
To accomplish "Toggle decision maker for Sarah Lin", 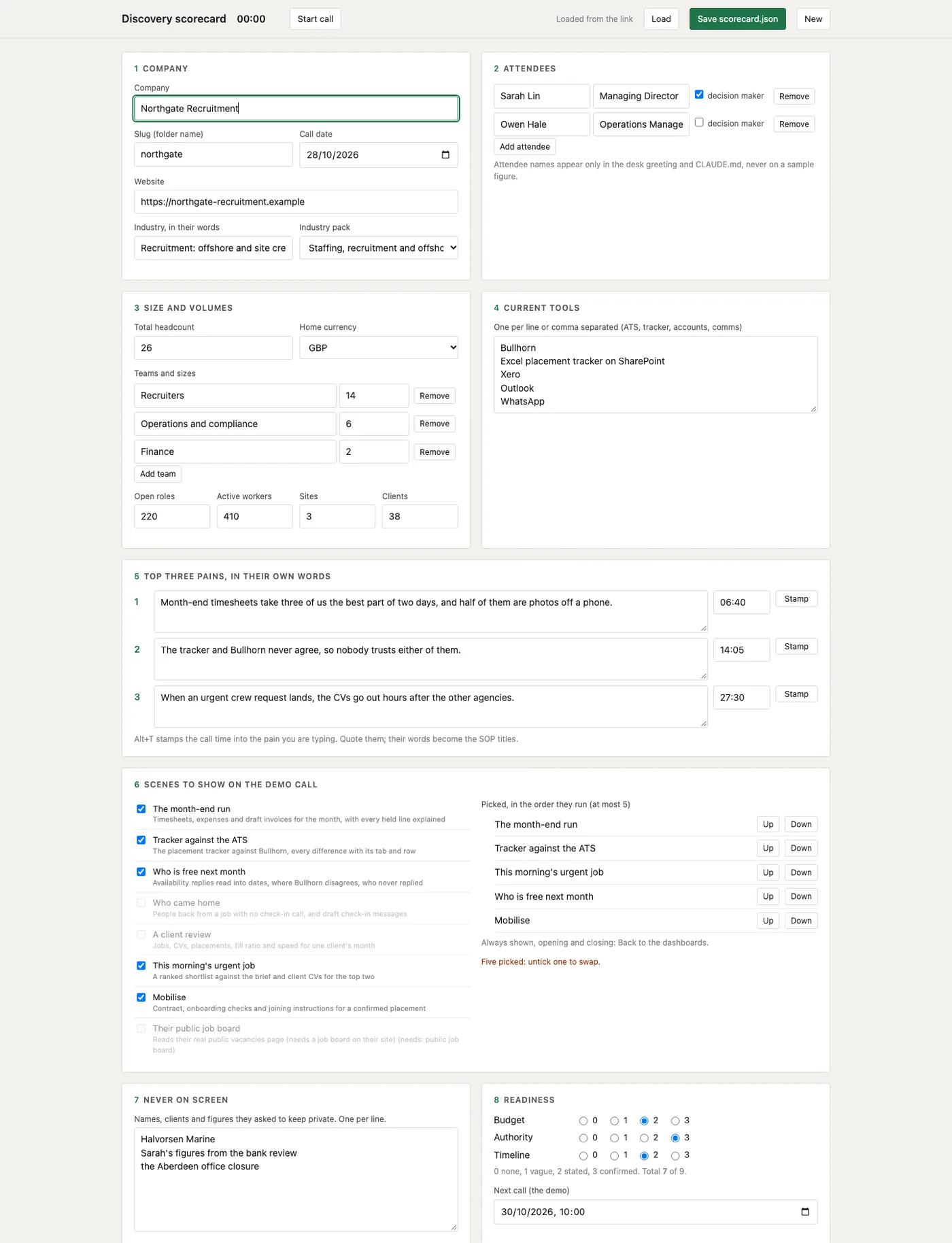I will click(x=699, y=95).
